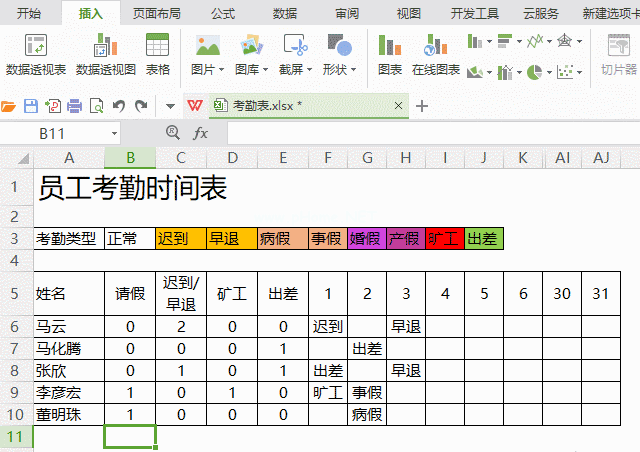The image size is (640, 452).
Task: Select column B header
Action: [130, 158]
